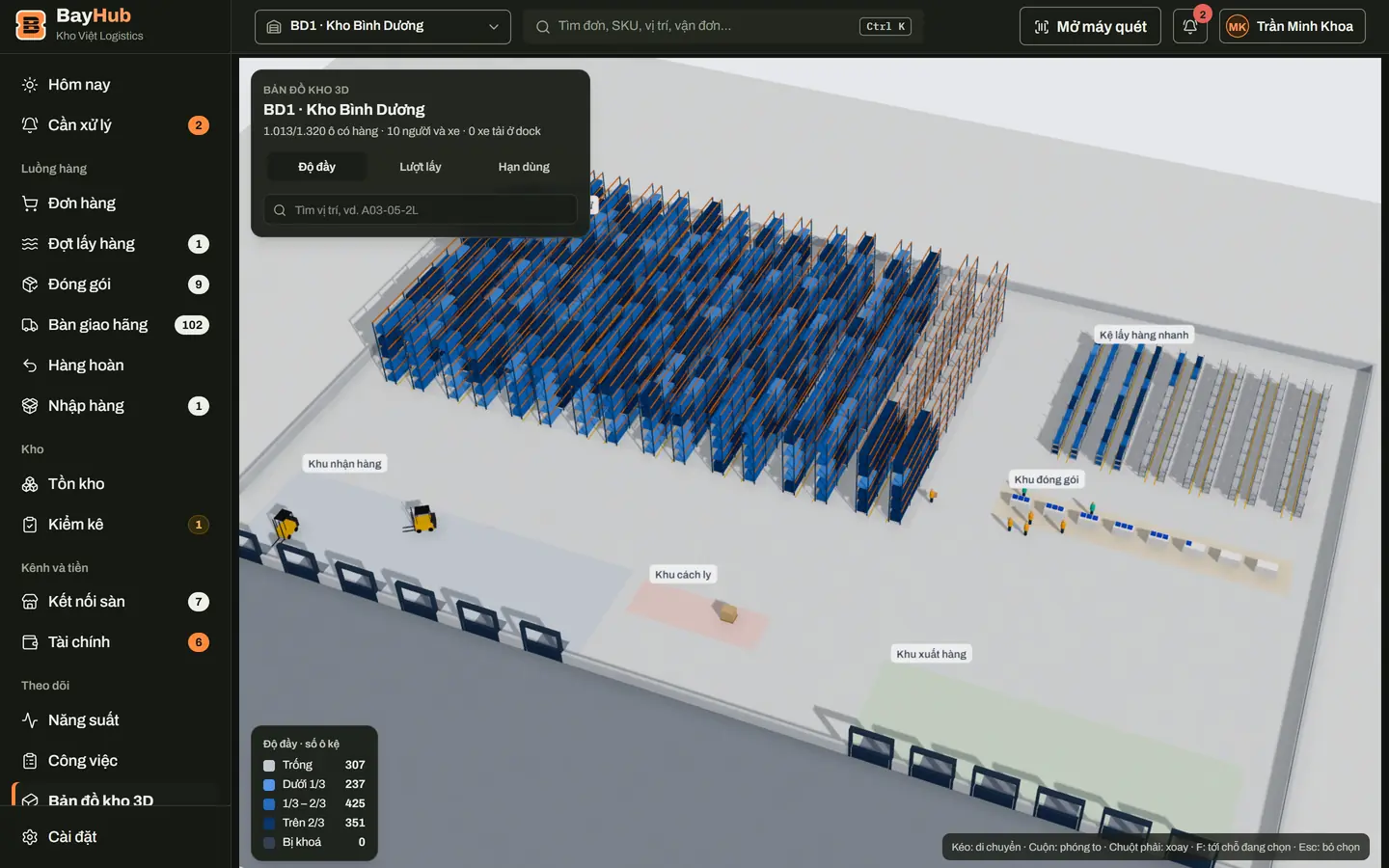Click the Cài đặt gear icon
Screen dimensions: 1389x868
(30, 837)
